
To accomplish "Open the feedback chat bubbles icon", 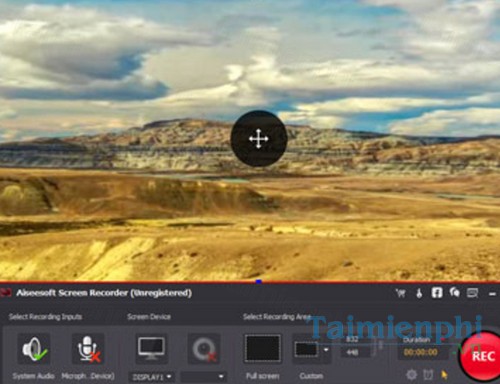I will tap(455, 293).
